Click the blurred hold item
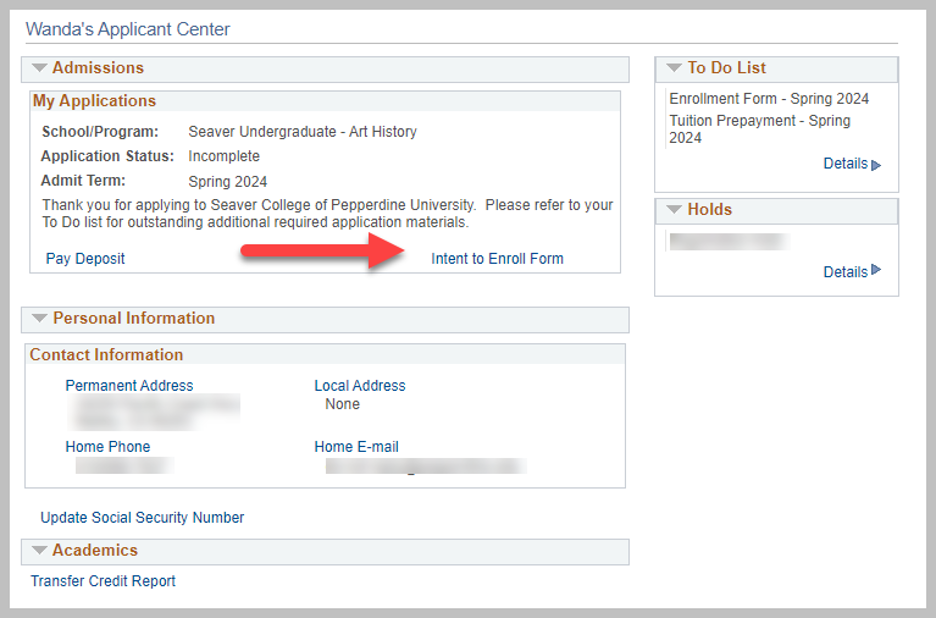Screen dimensions: 936x618 coord(728,241)
